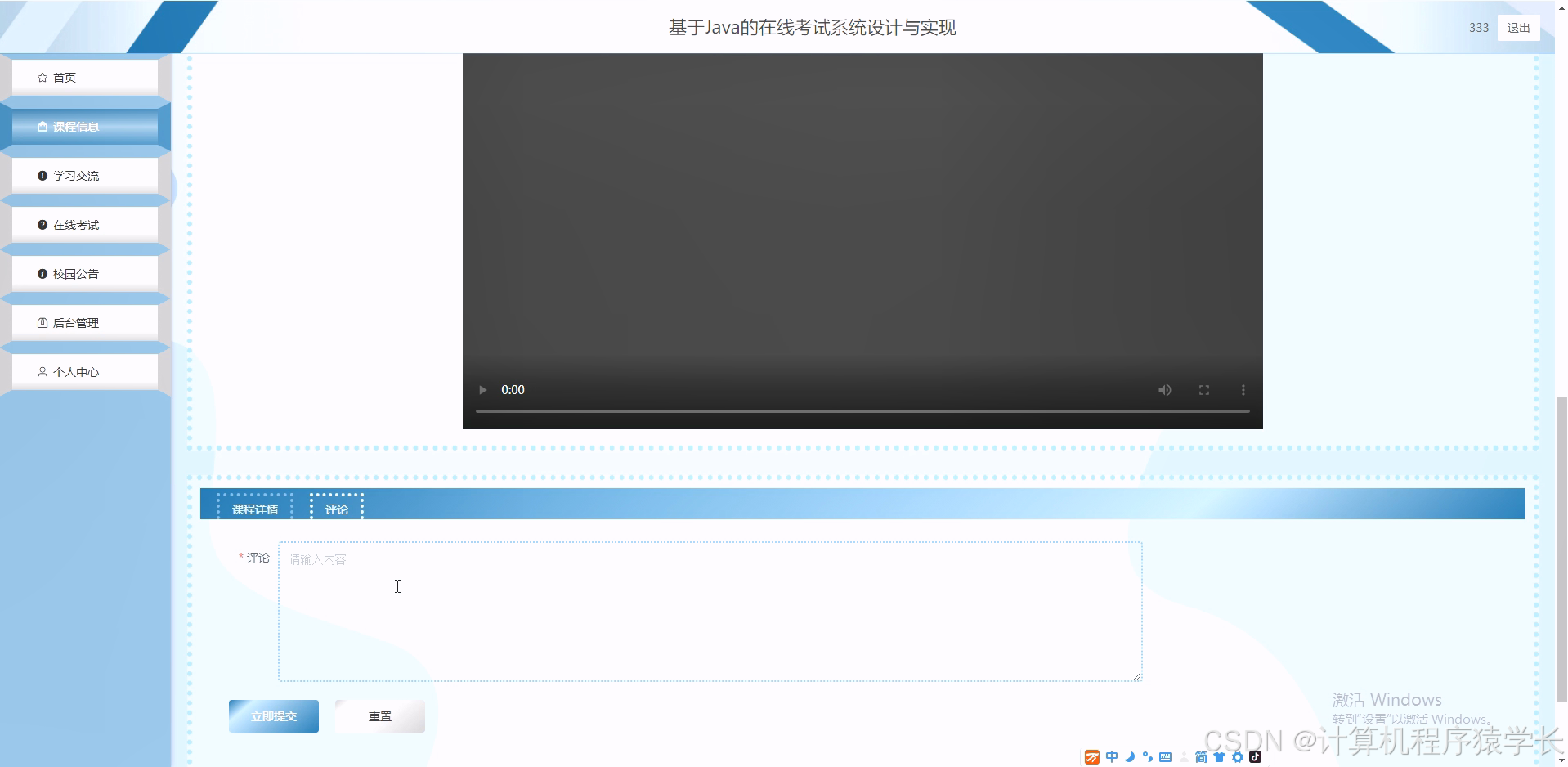Toggle 简 simplified/traditional characters
The image size is (1568, 767).
click(1201, 757)
